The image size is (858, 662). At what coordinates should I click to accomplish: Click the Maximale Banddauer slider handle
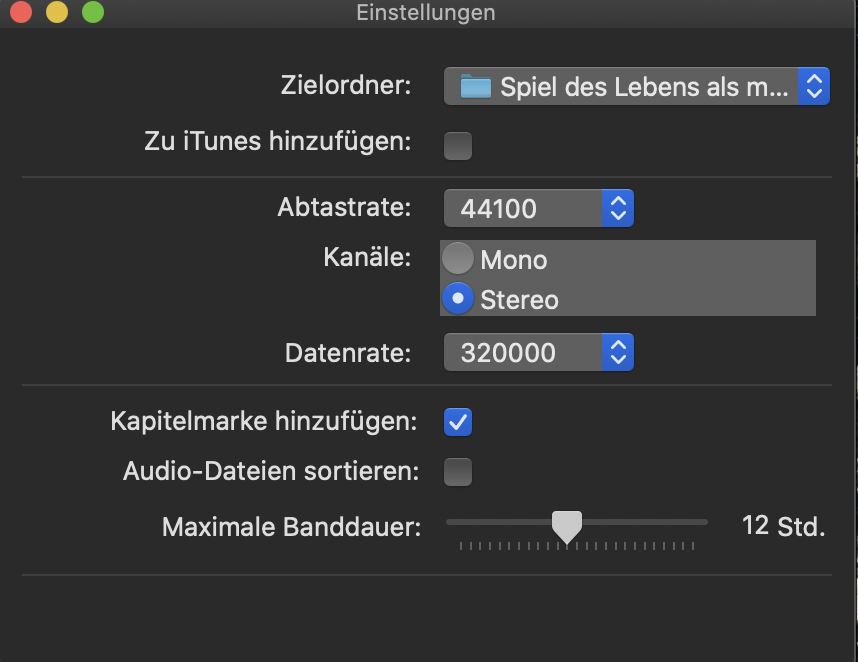pos(567,525)
